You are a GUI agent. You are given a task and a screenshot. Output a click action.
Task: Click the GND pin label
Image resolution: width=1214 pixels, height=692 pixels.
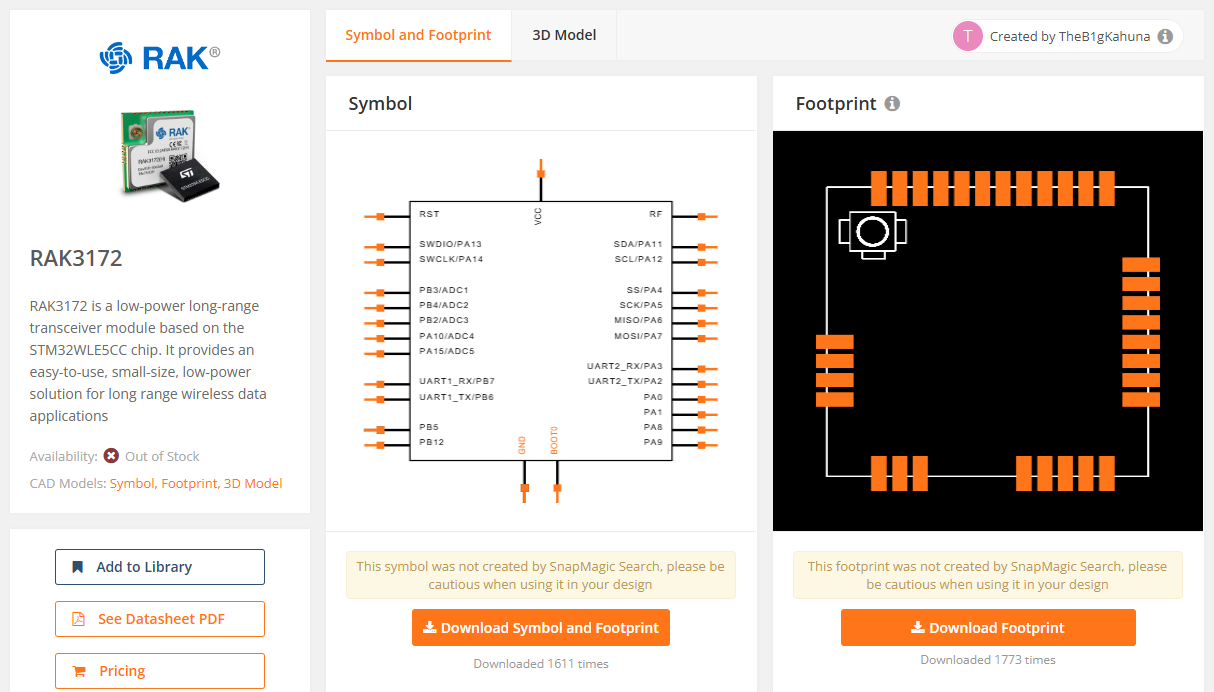522,445
